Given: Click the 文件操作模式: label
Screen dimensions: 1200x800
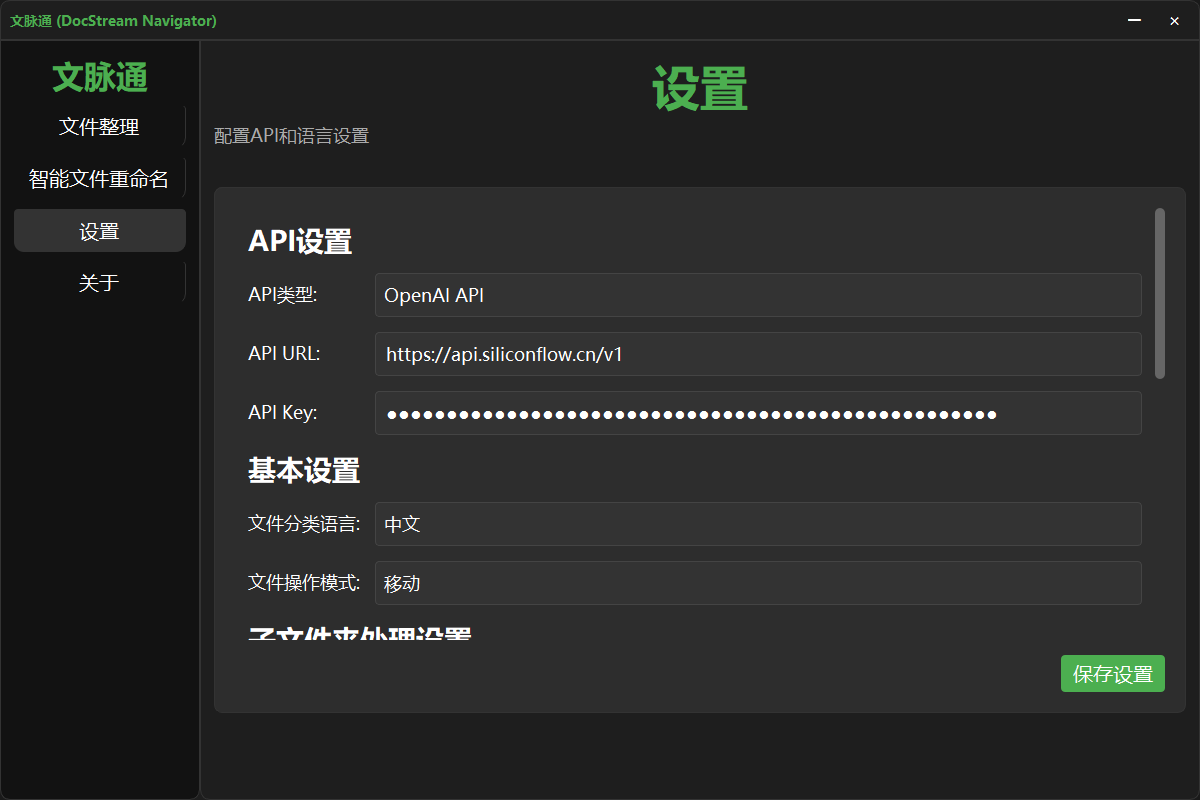Looking at the screenshot, I should tap(304, 583).
